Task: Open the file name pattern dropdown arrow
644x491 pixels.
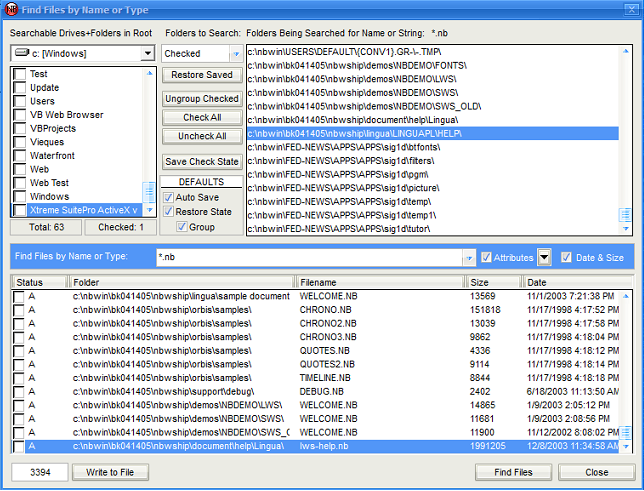Action: click(x=468, y=258)
